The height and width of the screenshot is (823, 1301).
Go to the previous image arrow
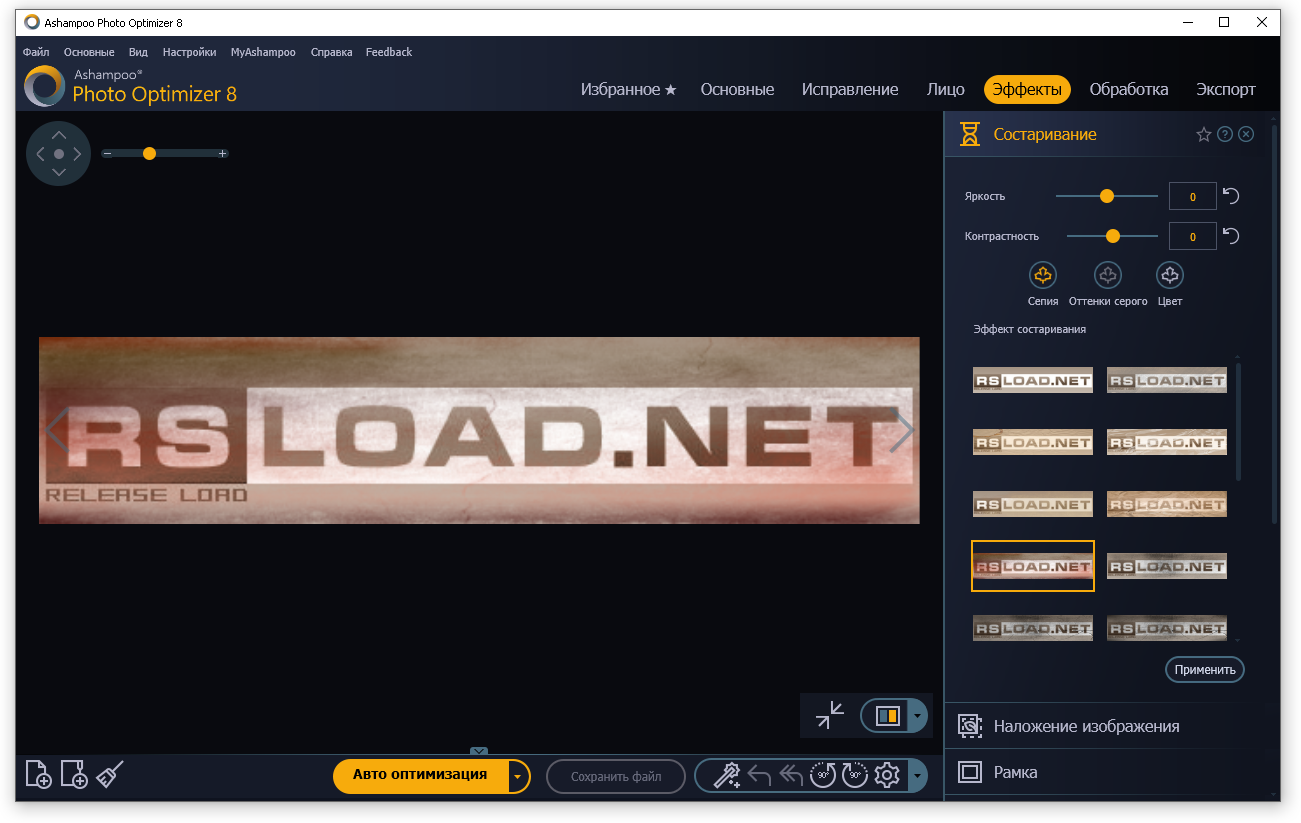56,430
